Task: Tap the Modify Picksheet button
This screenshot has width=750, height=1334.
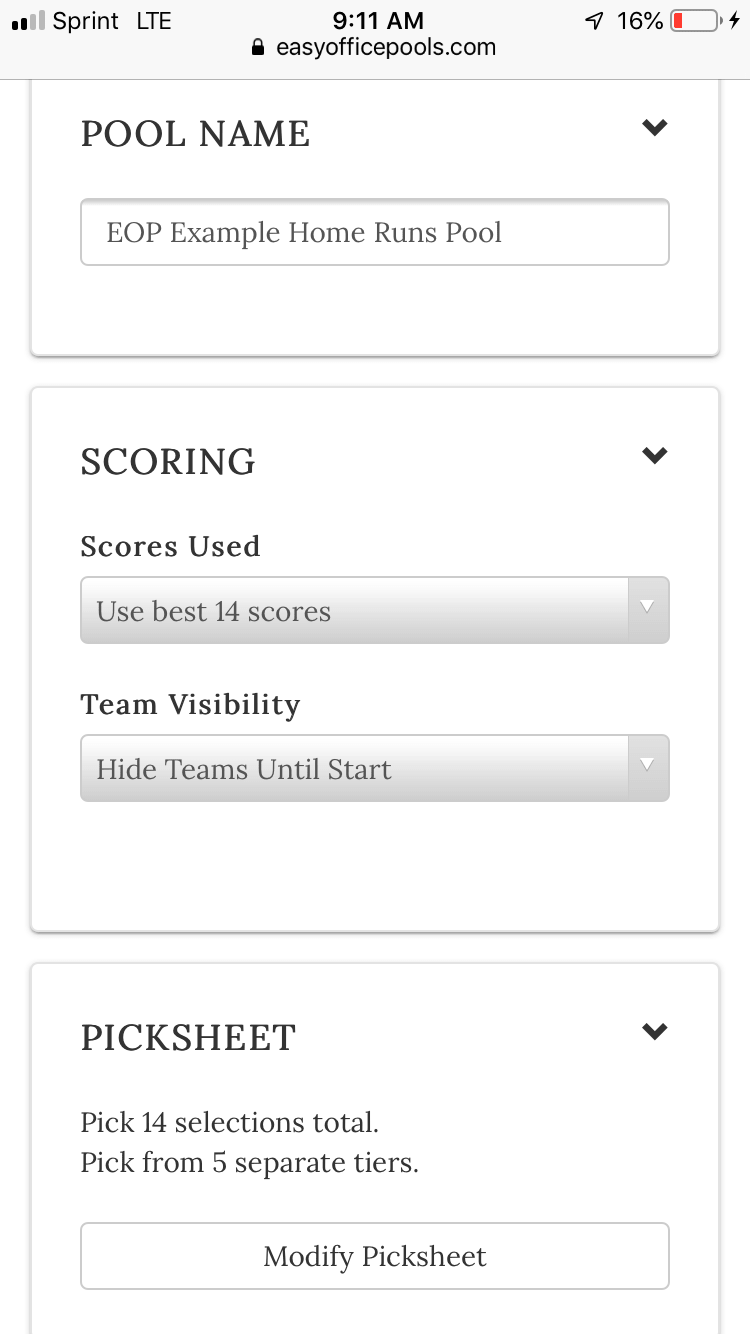Action: click(x=374, y=1256)
